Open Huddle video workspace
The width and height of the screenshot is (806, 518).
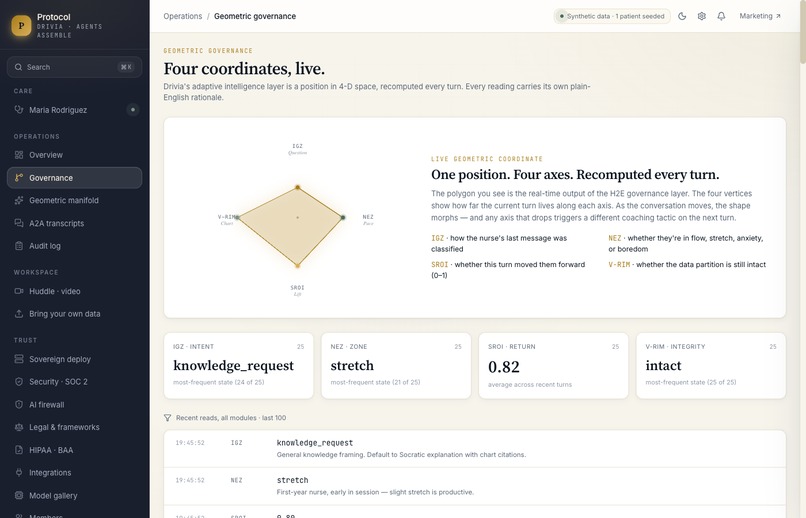(x=75, y=291)
